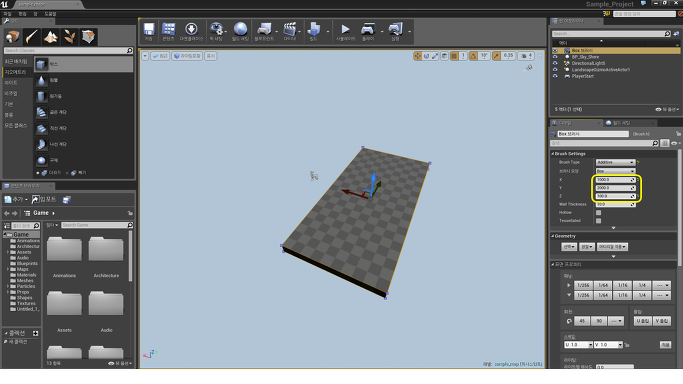Select the Linear Stair brush

(x=84, y=128)
